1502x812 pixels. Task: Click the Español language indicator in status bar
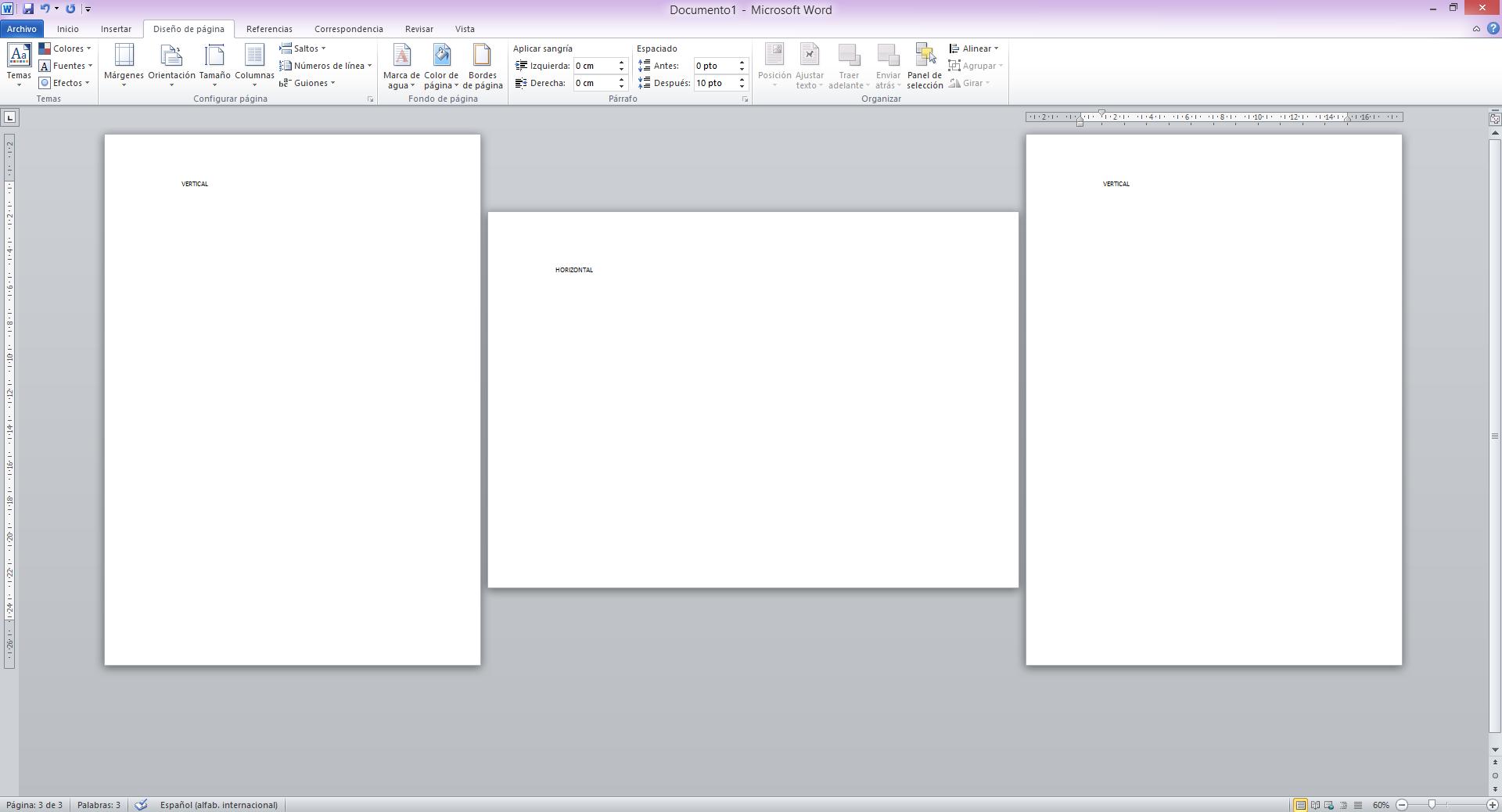click(218, 805)
